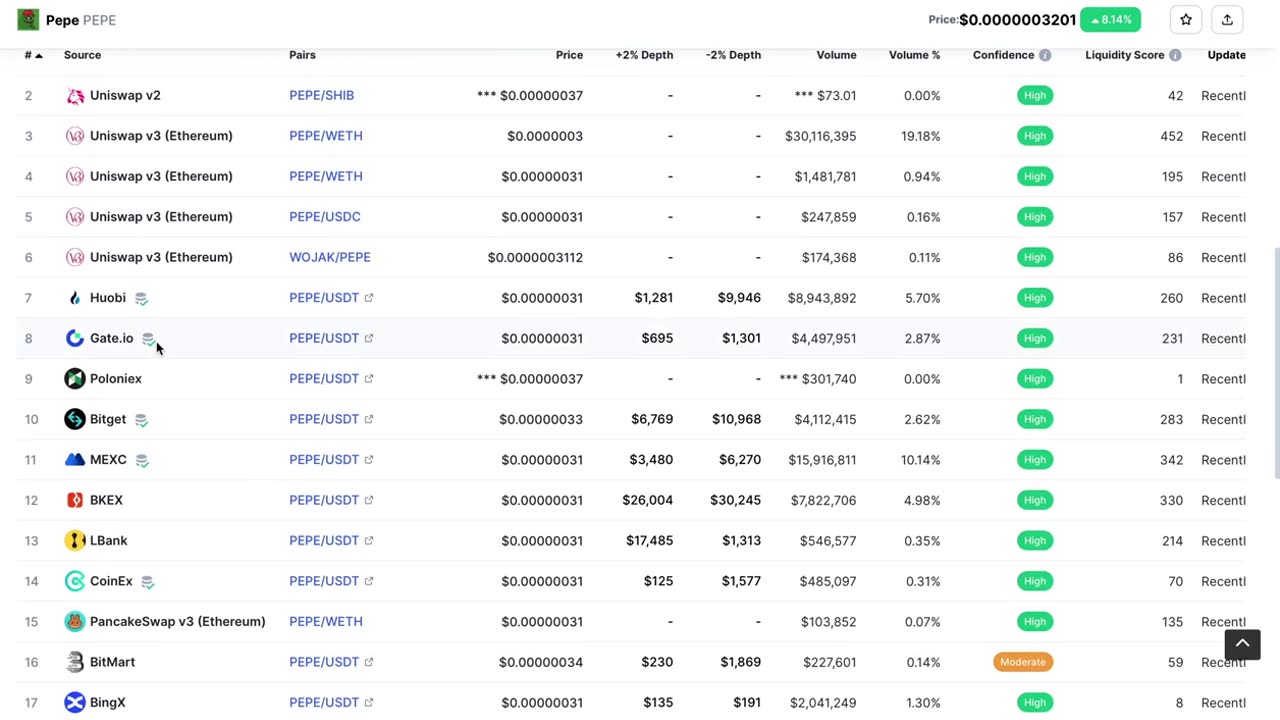Open the PEPE/USDC pair link
Image resolution: width=1280 pixels, height=720 pixels.
(324, 217)
